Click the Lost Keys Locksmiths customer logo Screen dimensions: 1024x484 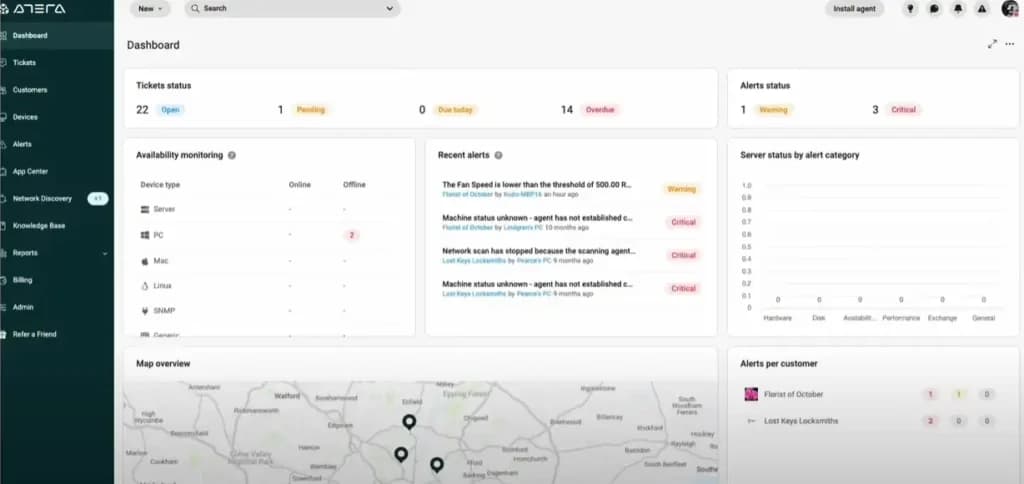[x=751, y=421]
